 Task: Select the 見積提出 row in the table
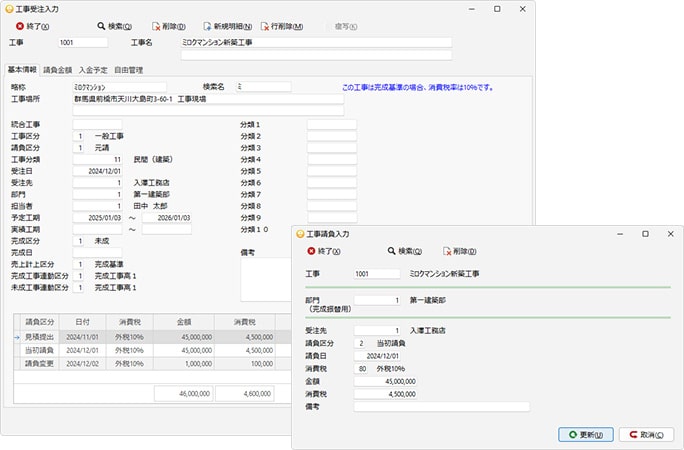[x=153, y=337]
